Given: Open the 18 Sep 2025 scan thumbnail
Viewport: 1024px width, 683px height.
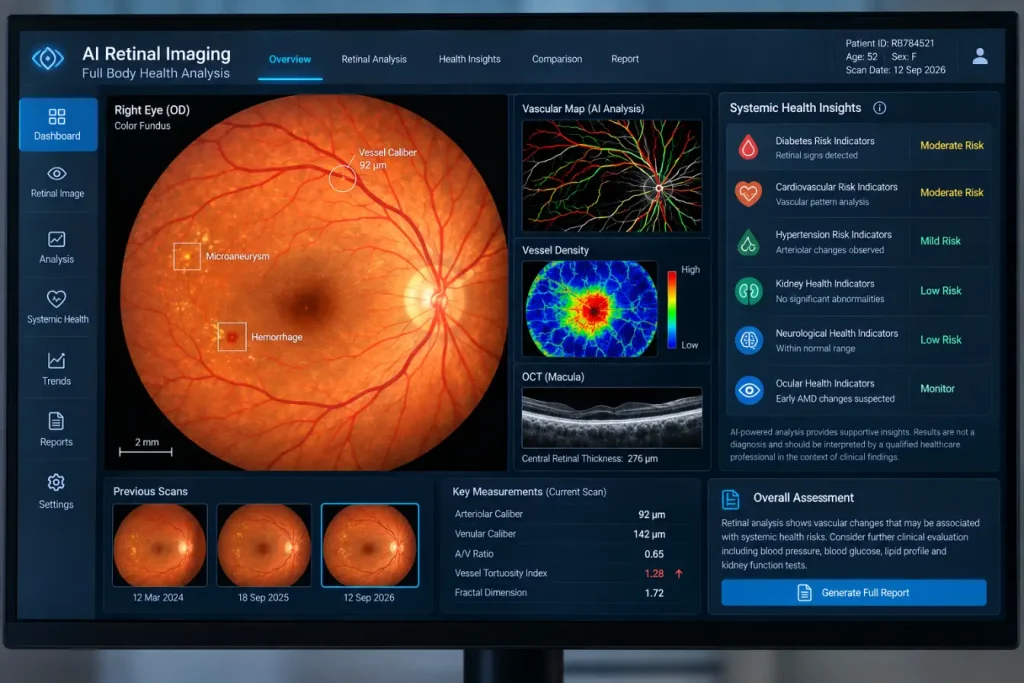Looking at the screenshot, I should [x=264, y=545].
